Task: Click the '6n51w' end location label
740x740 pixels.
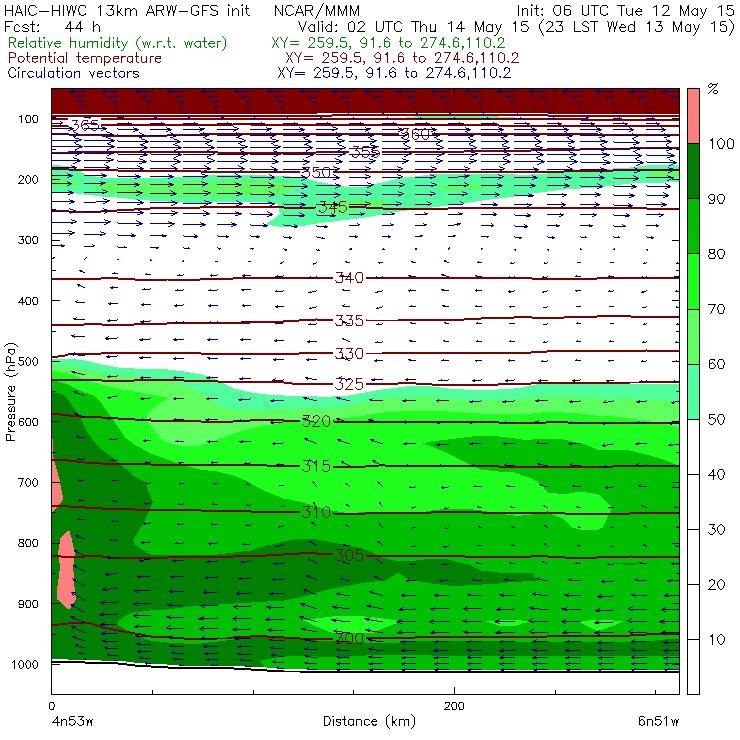Action: (x=658, y=721)
